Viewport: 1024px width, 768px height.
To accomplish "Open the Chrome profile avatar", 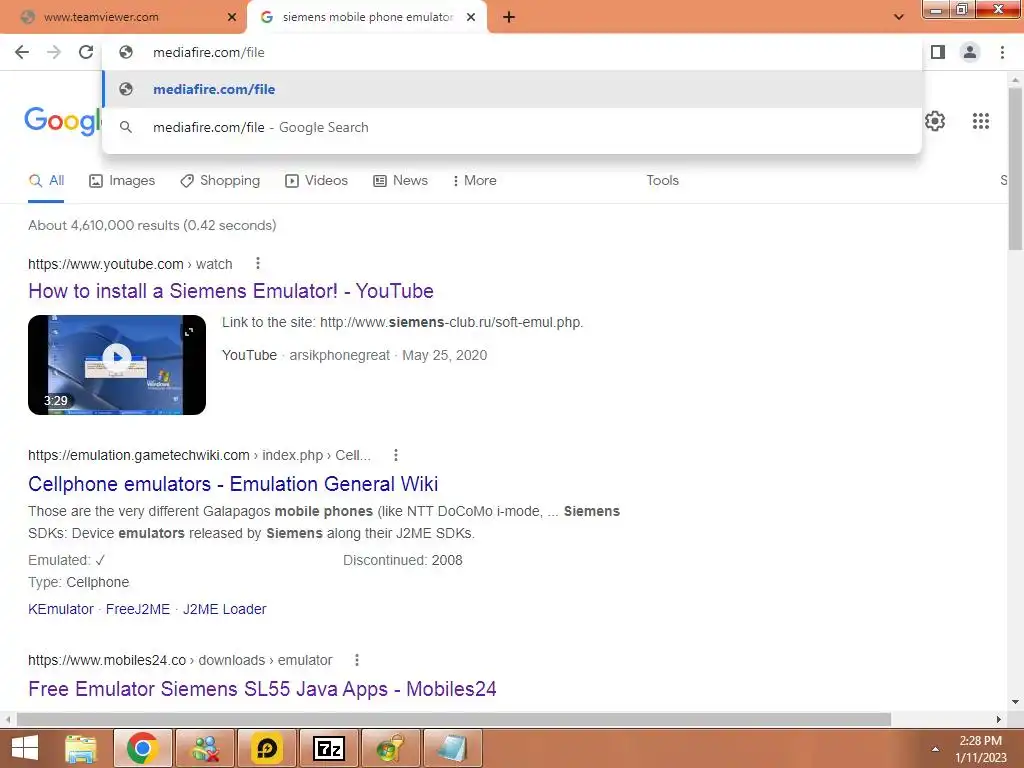I will (x=970, y=52).
